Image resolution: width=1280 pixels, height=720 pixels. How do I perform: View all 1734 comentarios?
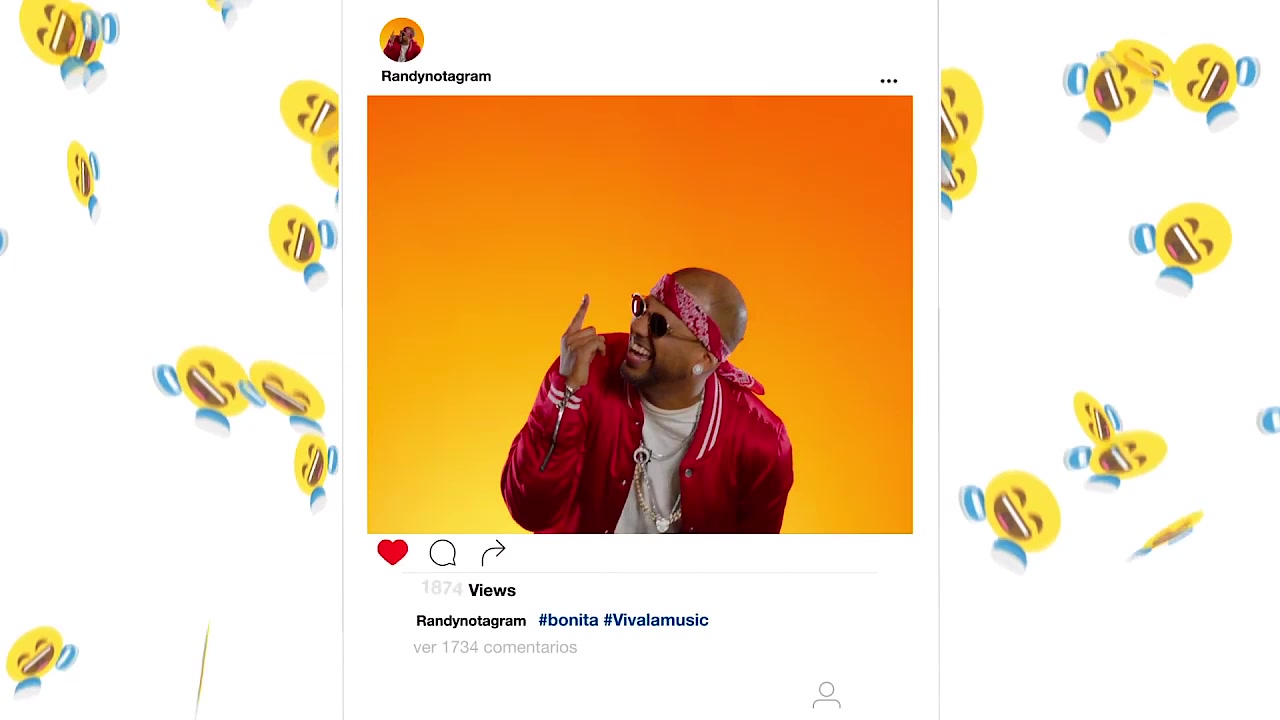(495, 647)
